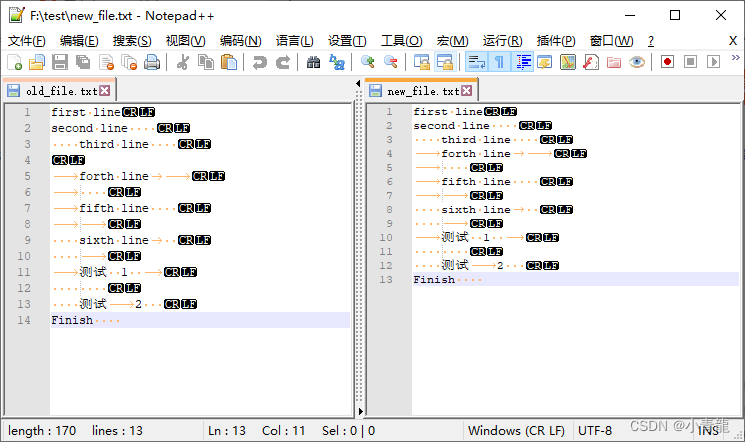Open a file using the folder toolbar icon
745x442 pixels.
coord(37,62)
